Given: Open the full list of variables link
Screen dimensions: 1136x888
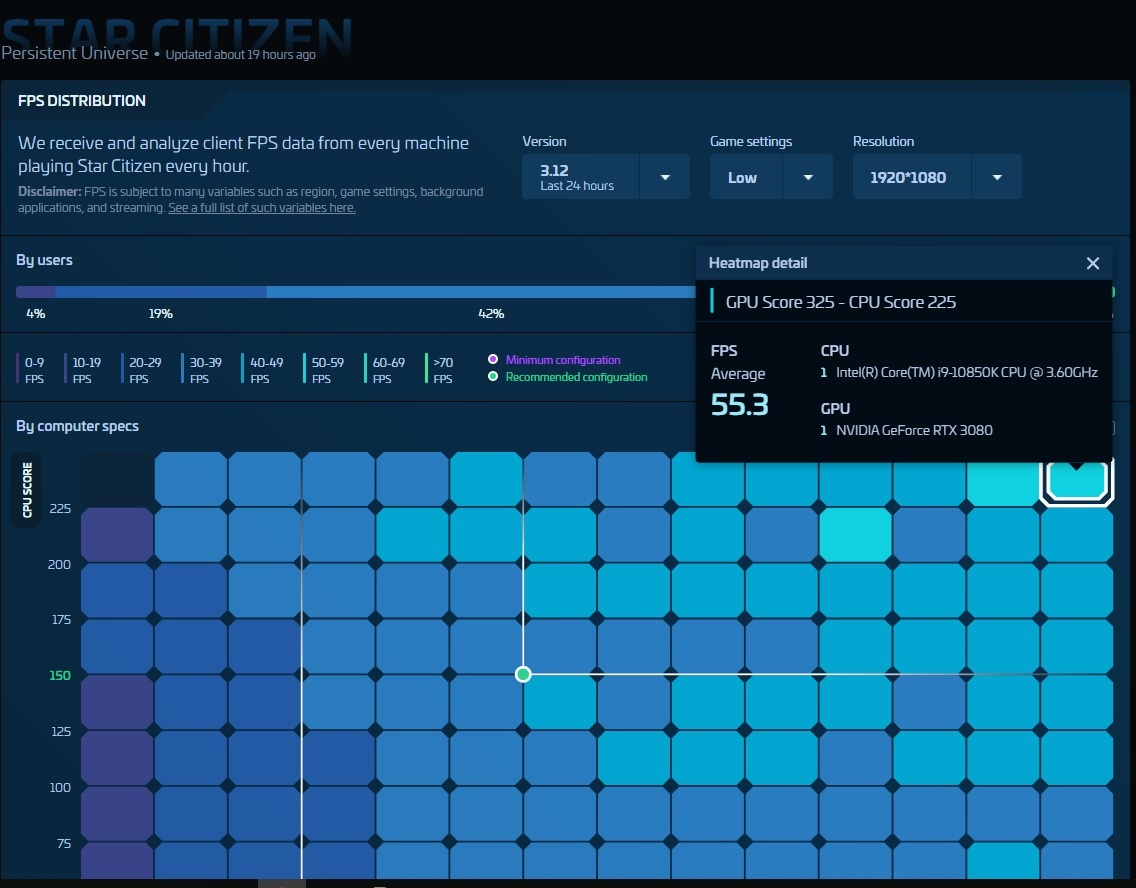Looking at the screenshot, I should tap(261, 208).
